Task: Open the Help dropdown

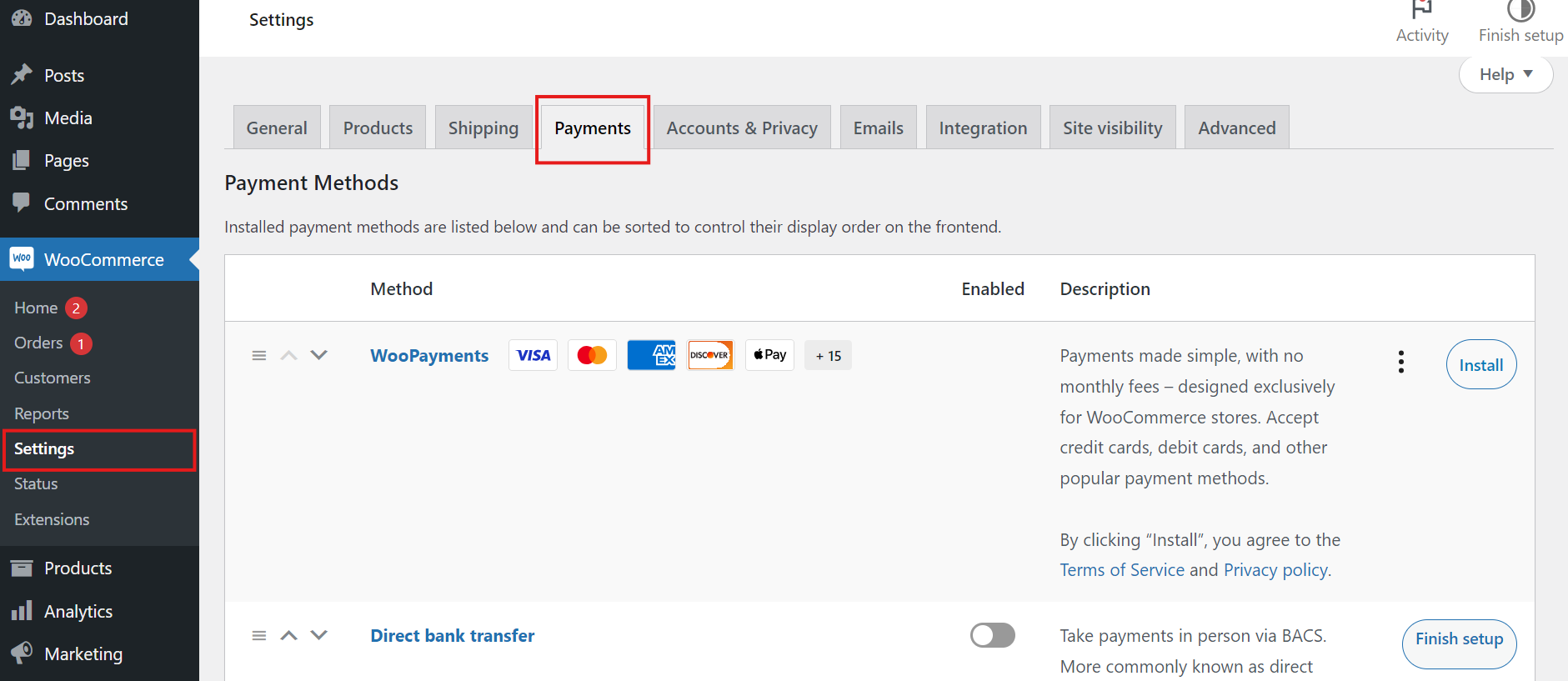Action: (1505, 74)
